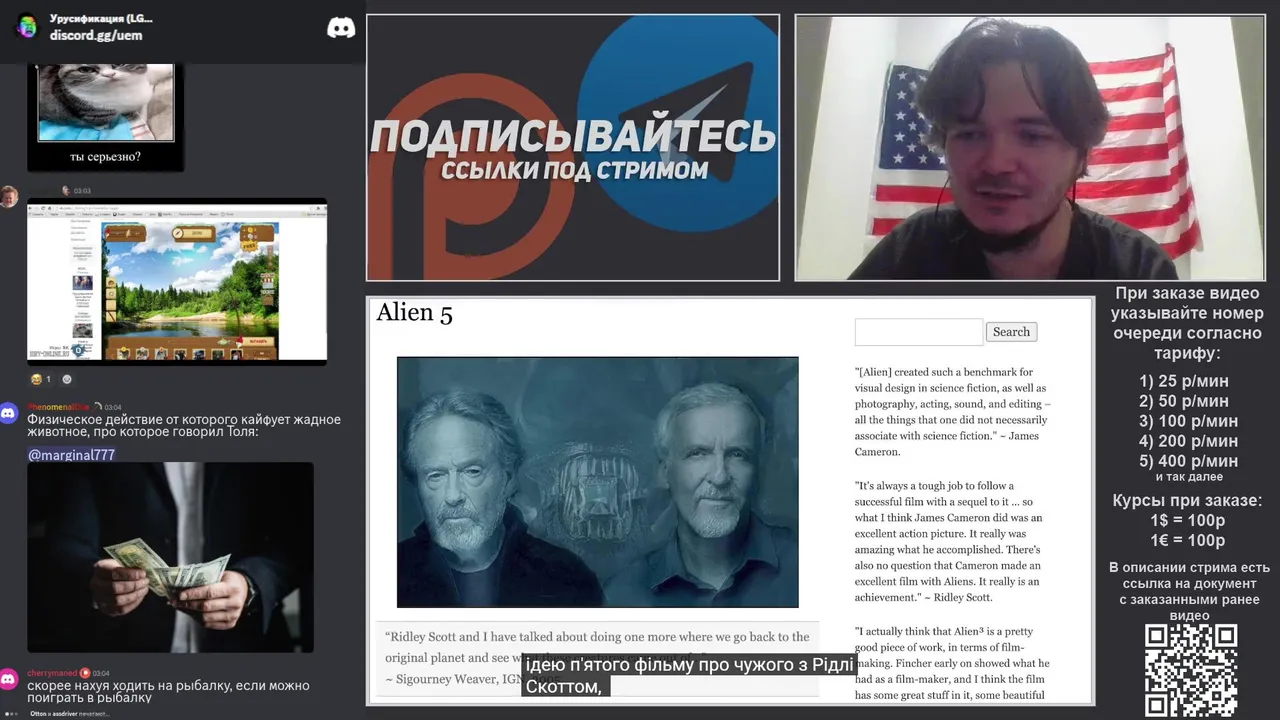
Task: Click the Search button on the webpage
Action: pyautogui.click(x=1011, y=332)
